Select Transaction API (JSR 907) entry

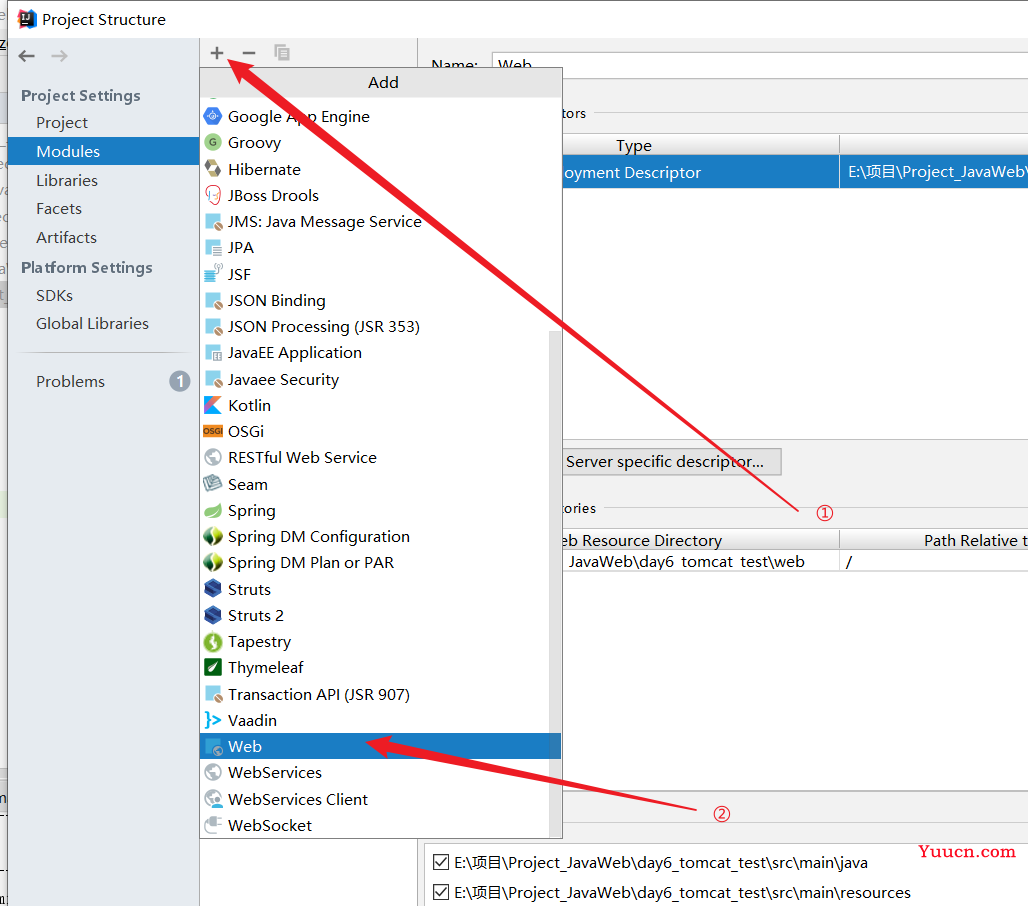pyautogui.click(x=374, y=694)
